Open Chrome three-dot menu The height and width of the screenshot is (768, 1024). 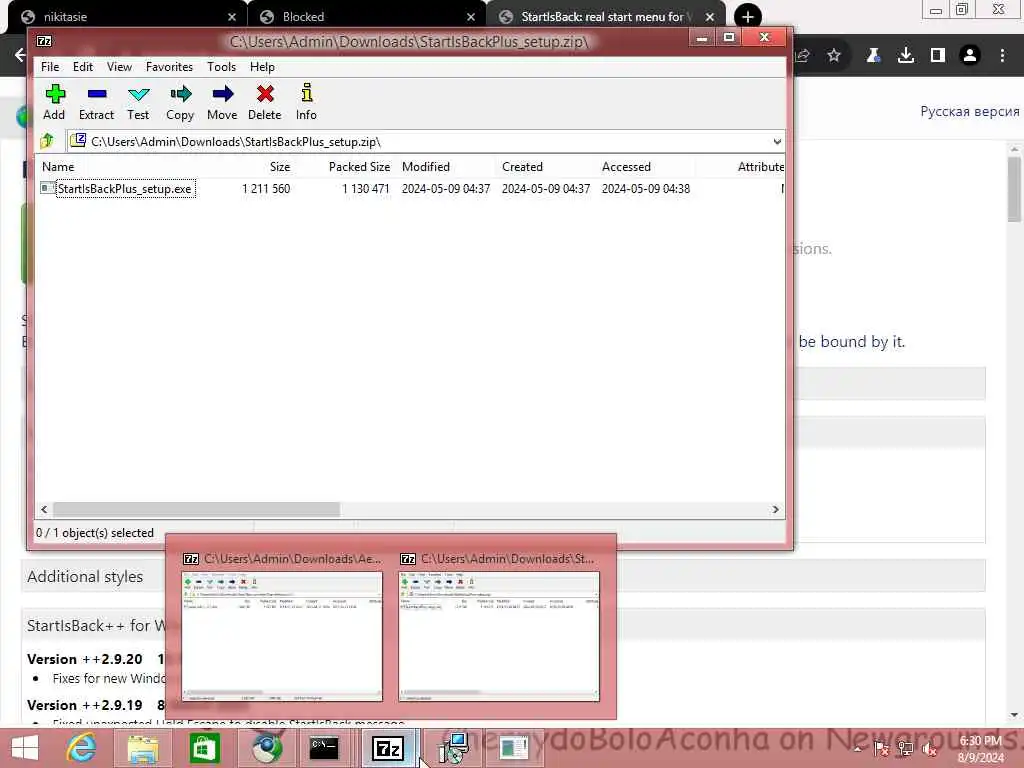point(1002,56)
